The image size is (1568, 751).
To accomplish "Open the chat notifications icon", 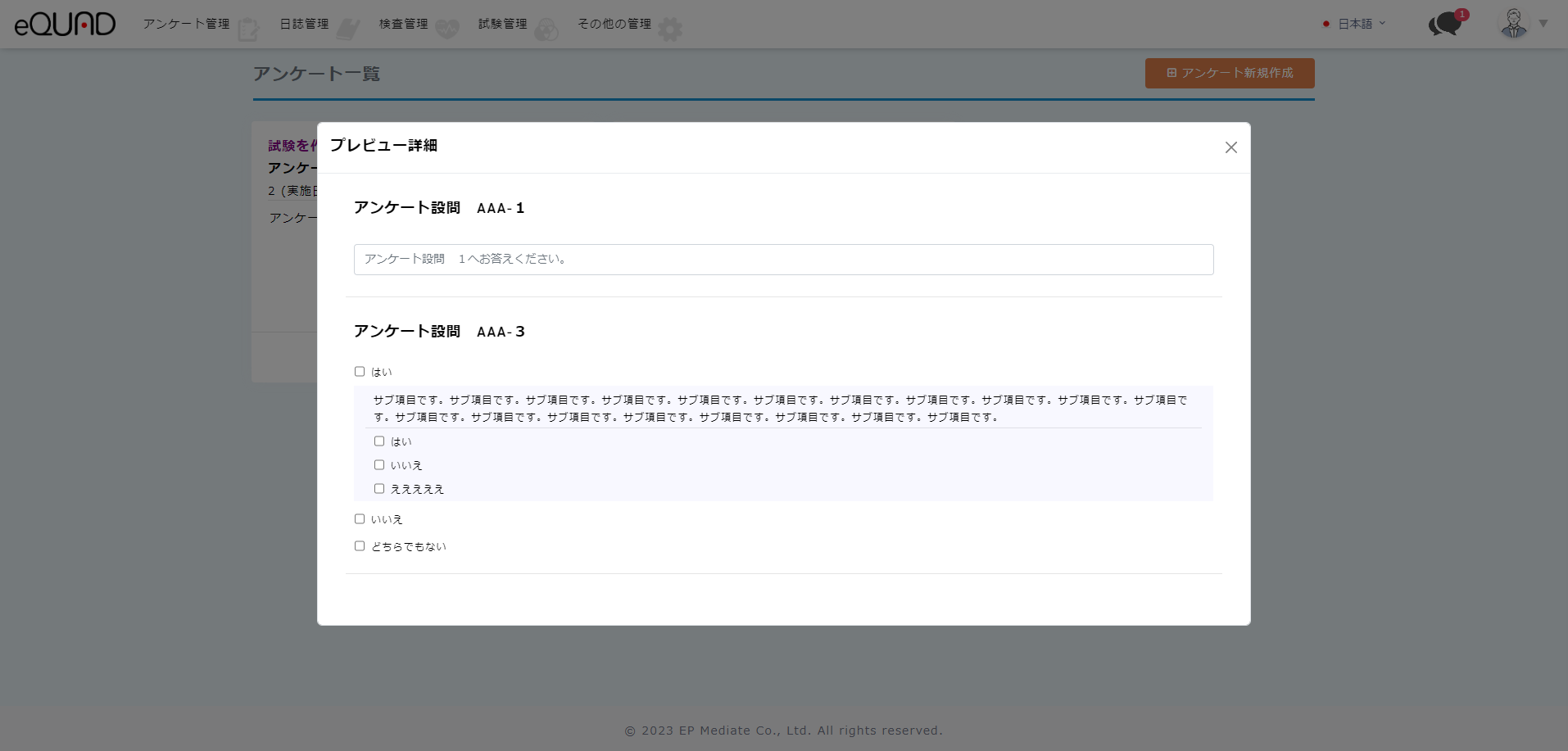I will [x=1446, y=24].
